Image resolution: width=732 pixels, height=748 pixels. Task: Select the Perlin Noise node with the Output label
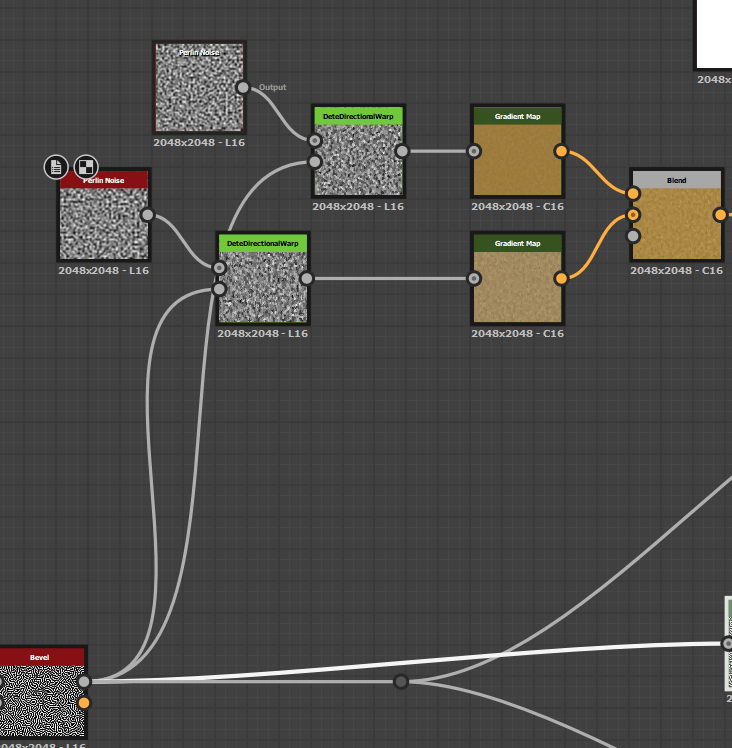pos(199,88)
